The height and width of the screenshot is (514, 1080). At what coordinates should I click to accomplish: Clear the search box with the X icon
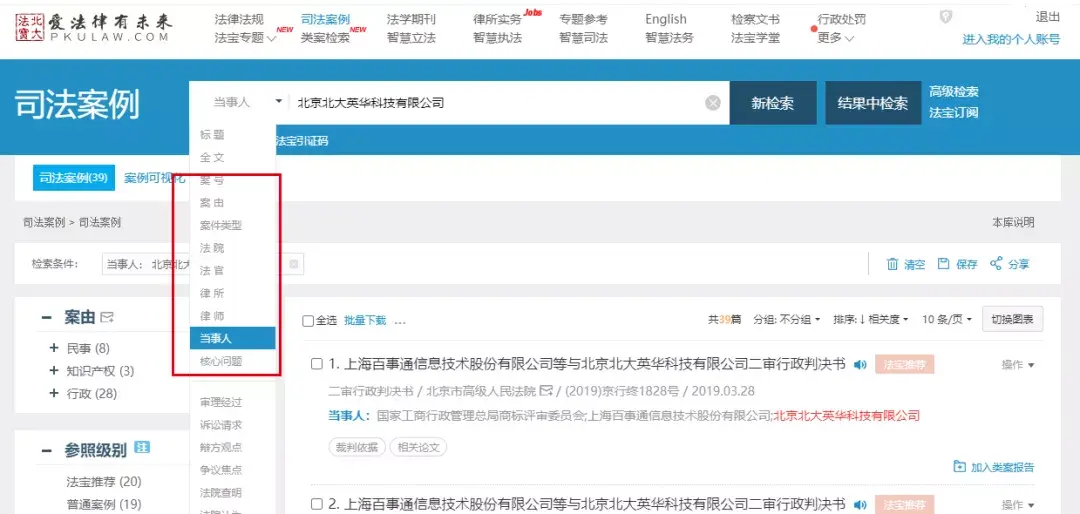click(x=713, y=103)
